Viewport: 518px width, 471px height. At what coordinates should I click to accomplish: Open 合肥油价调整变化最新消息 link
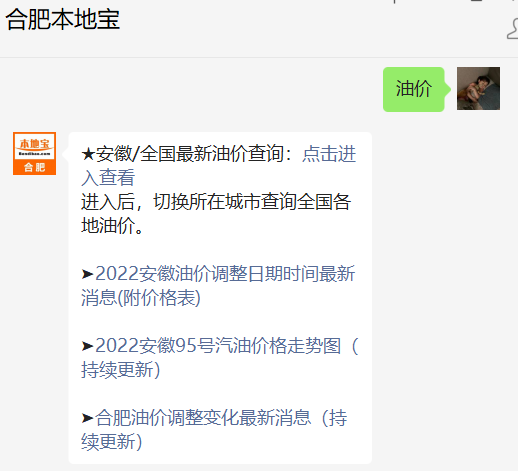203,418
